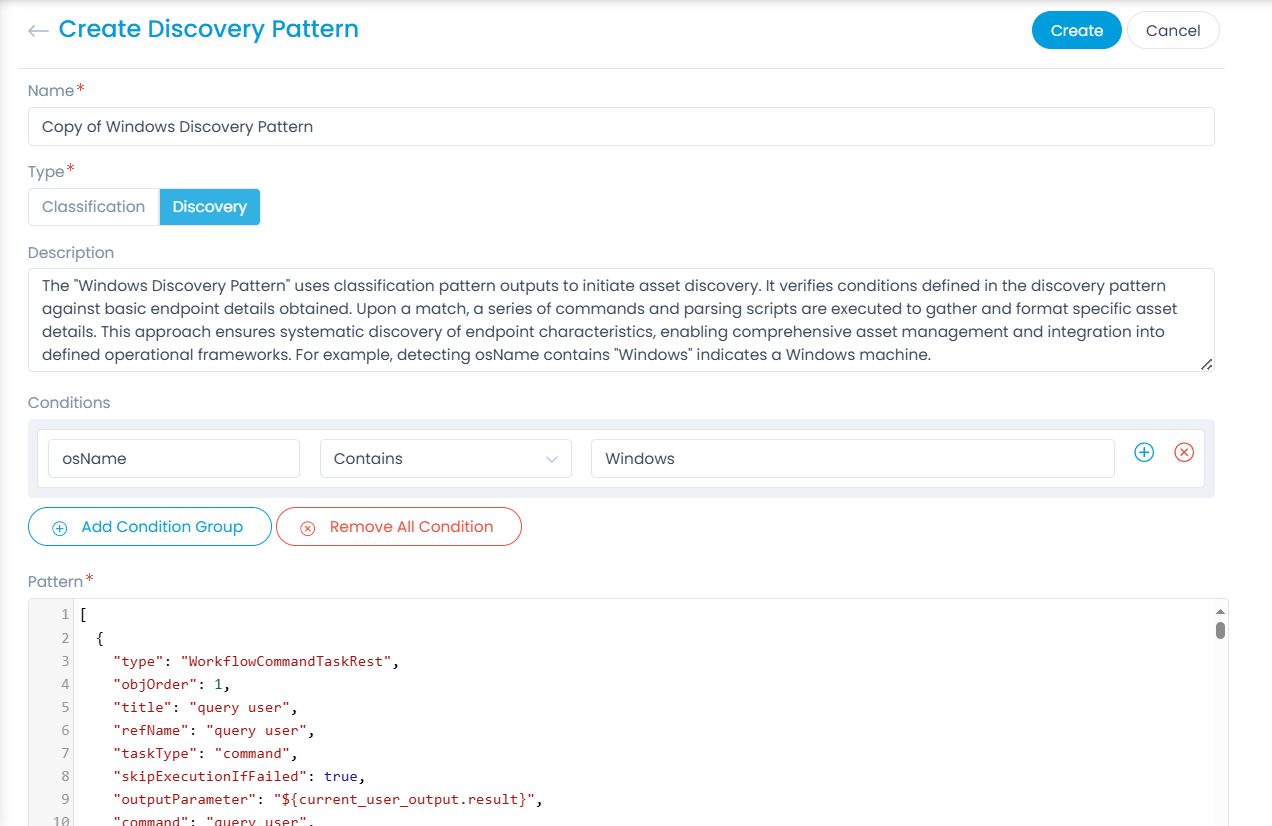Click the scroll up arrow in Pattern editor
1272x826 pixels.
(x=1220, y=611)
